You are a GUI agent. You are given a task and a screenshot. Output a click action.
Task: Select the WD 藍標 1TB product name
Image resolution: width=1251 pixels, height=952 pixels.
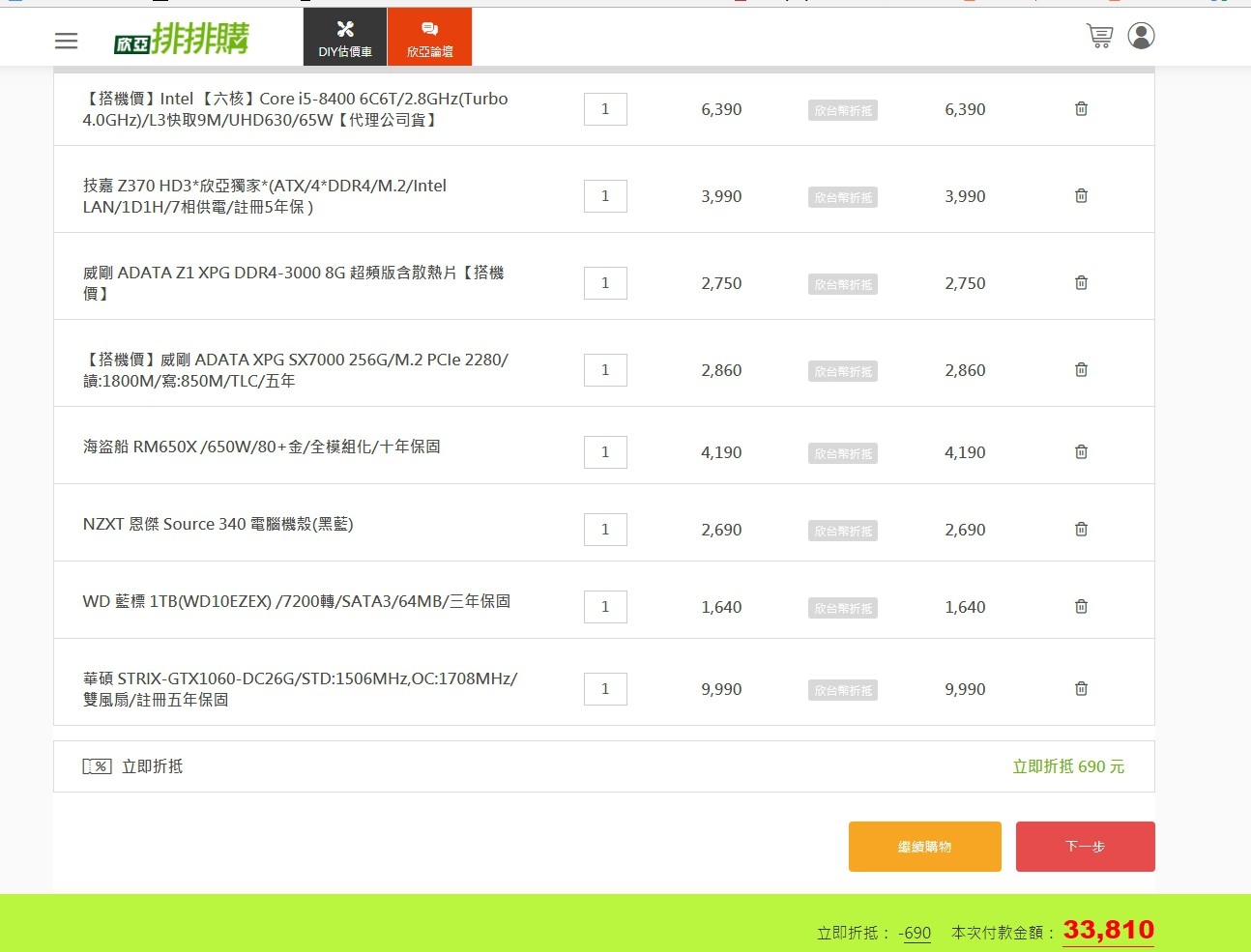297,601
